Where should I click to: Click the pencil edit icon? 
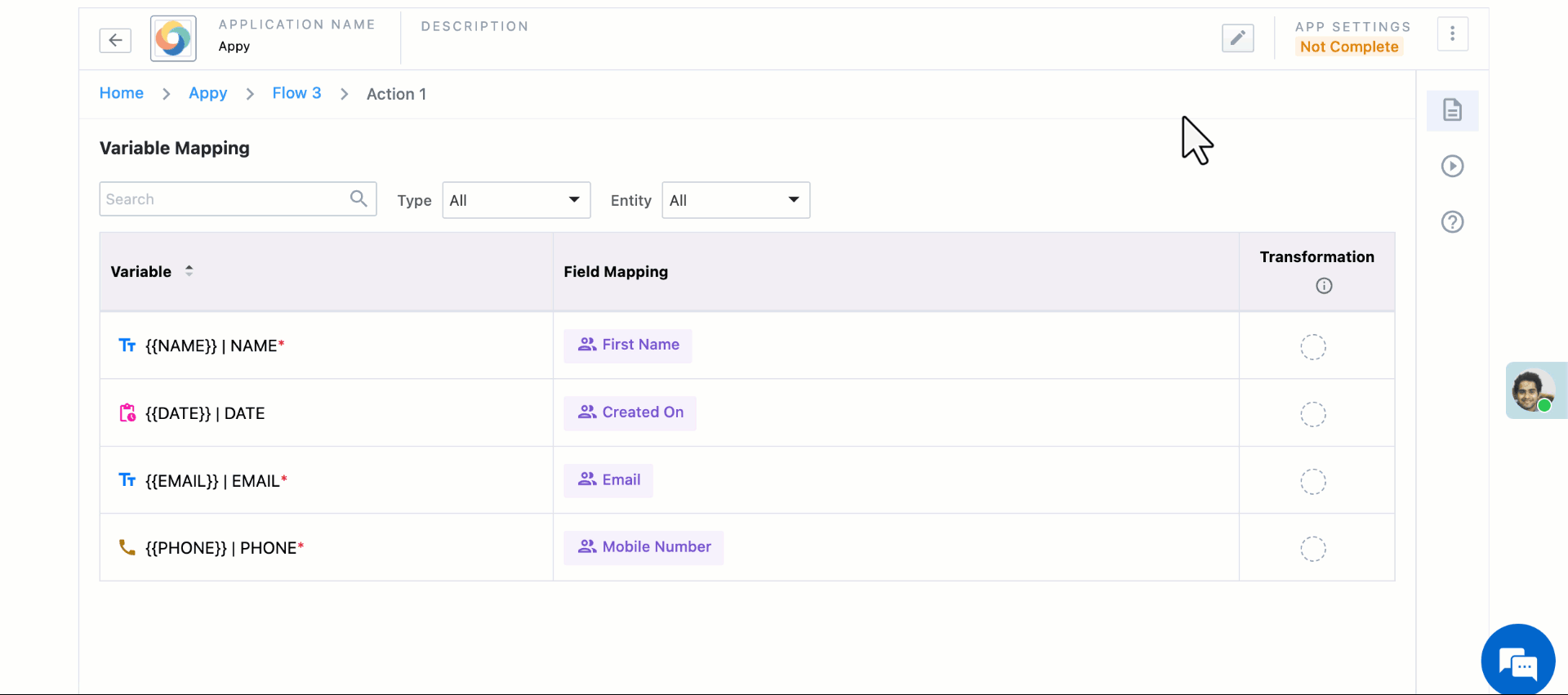[1237, 38]
